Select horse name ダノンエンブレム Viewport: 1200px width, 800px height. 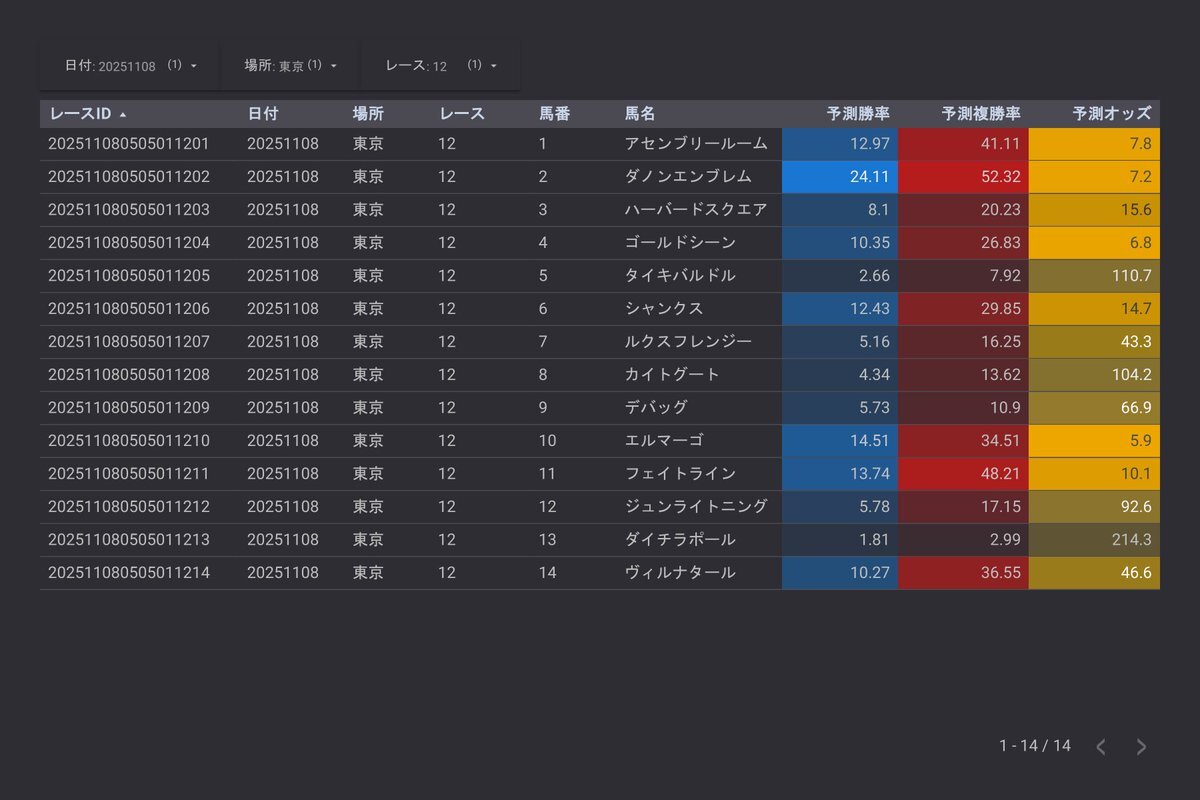coord(688,177)
